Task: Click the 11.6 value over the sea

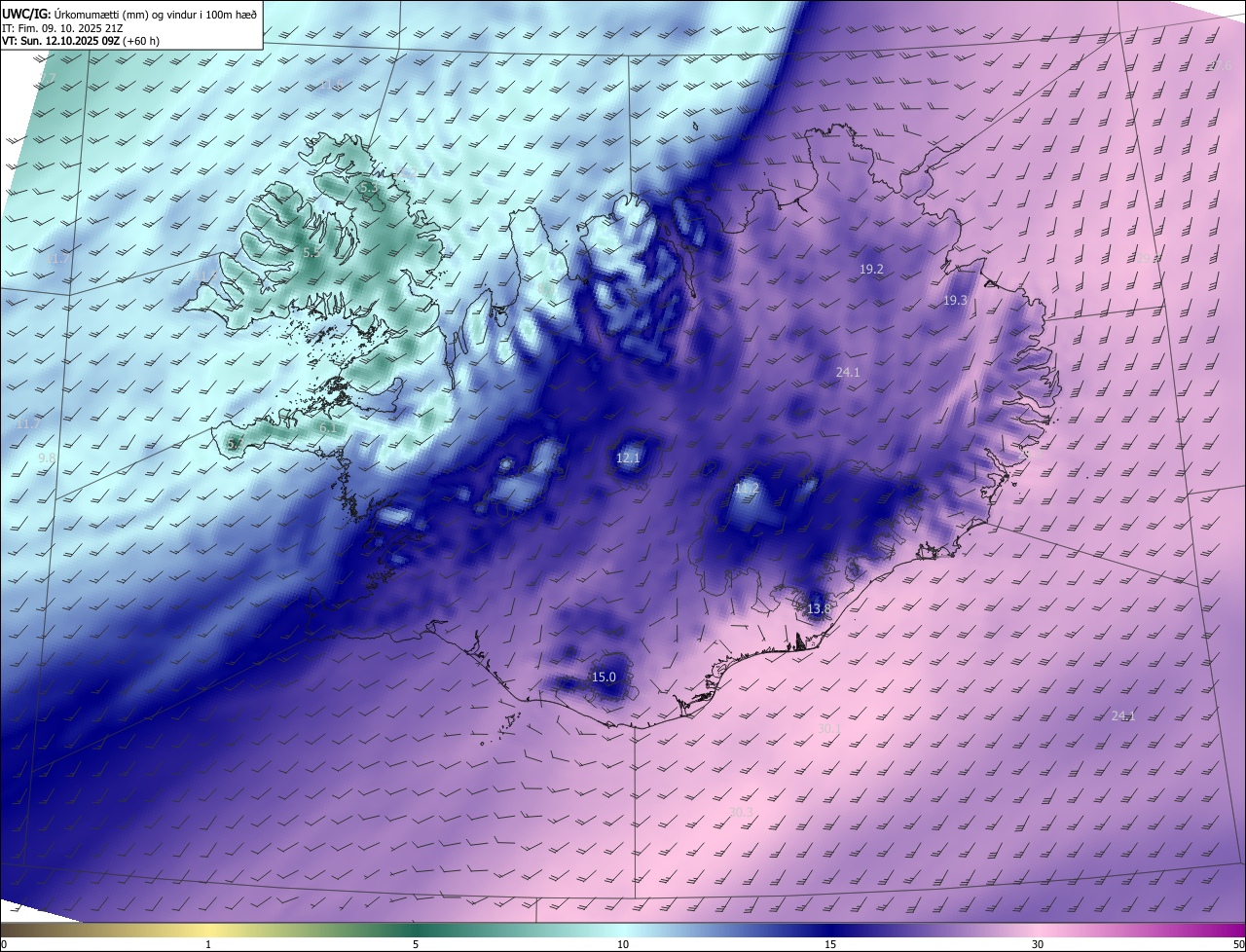Action: coord(329,86)
